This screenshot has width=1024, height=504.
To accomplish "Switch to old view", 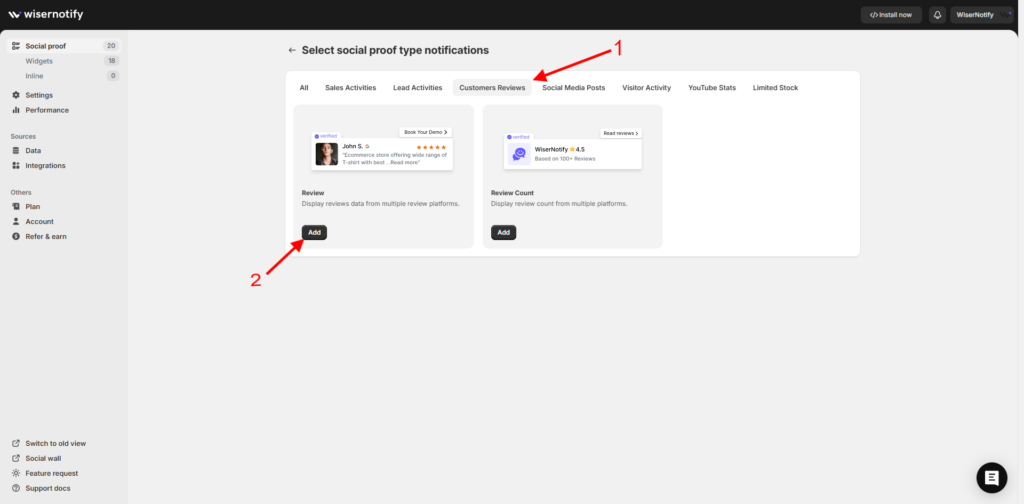I will pyautogui.click(x=55, y=443).
